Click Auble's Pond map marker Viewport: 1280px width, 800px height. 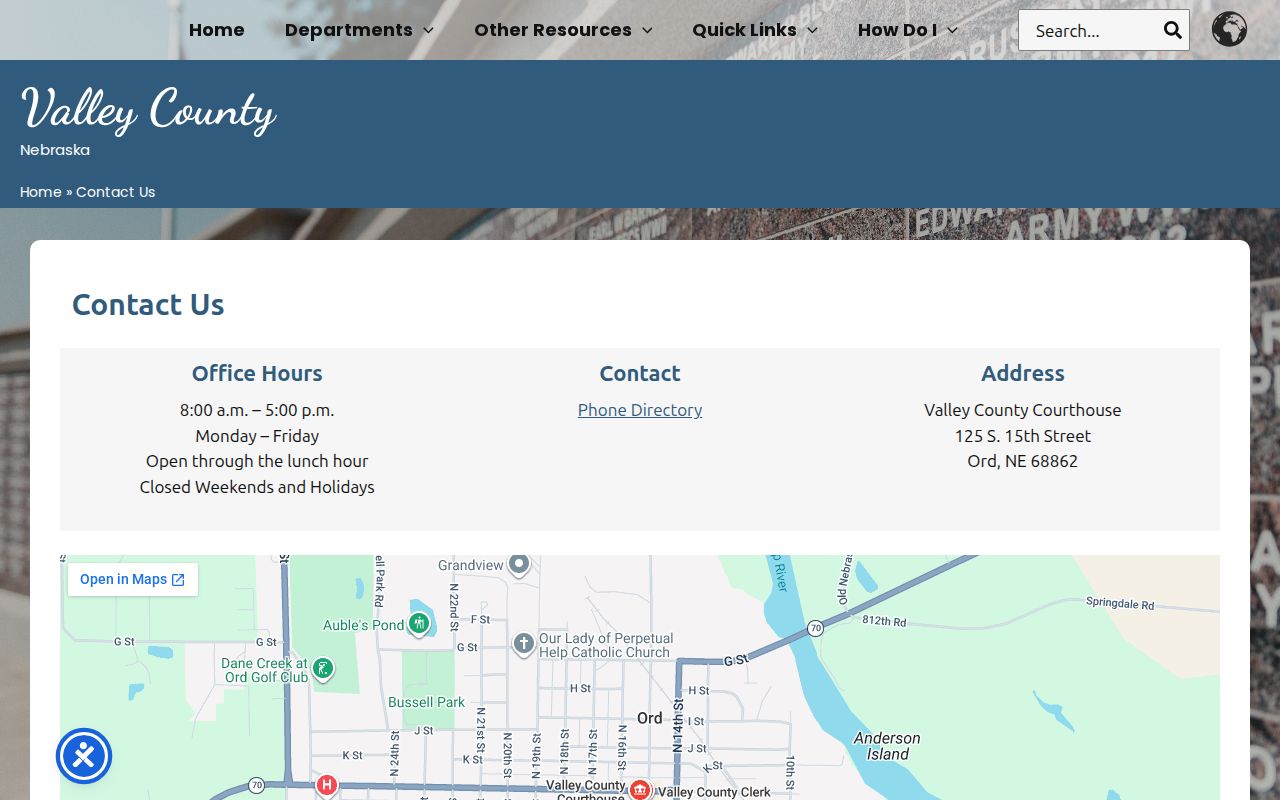point(419,623)
